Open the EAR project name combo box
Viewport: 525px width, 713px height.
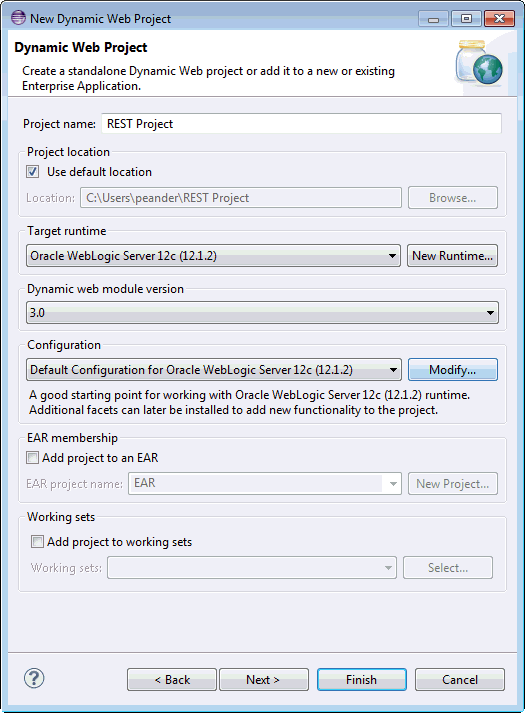pos(265,483)
